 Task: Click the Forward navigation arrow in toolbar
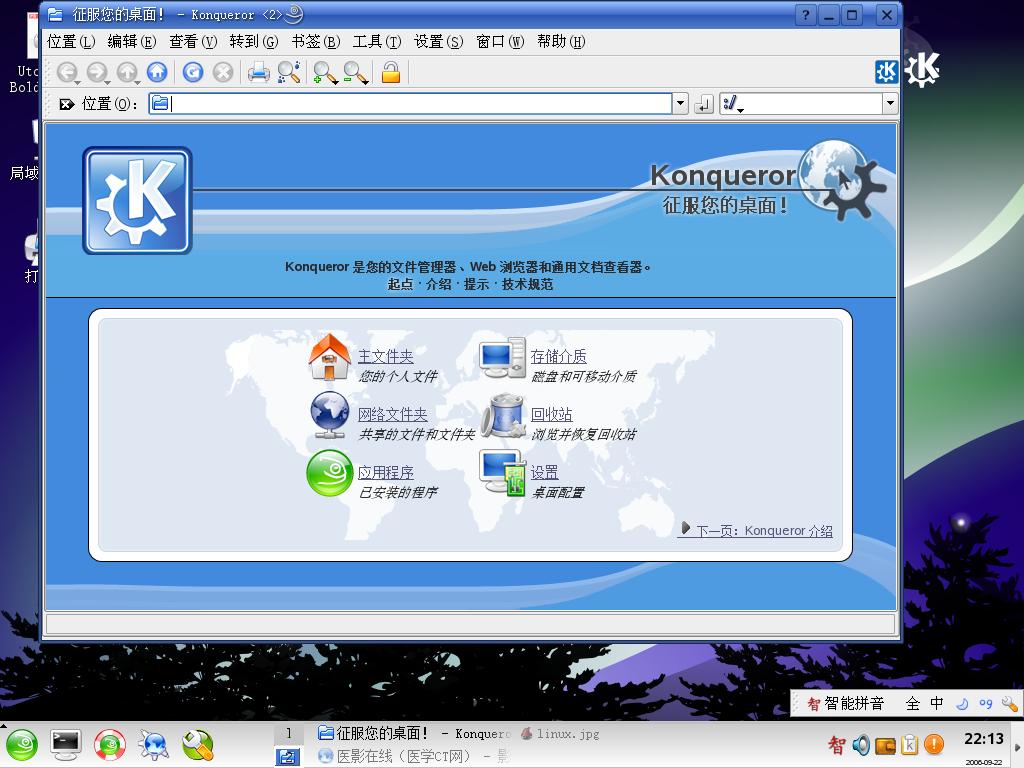[97, 72]
